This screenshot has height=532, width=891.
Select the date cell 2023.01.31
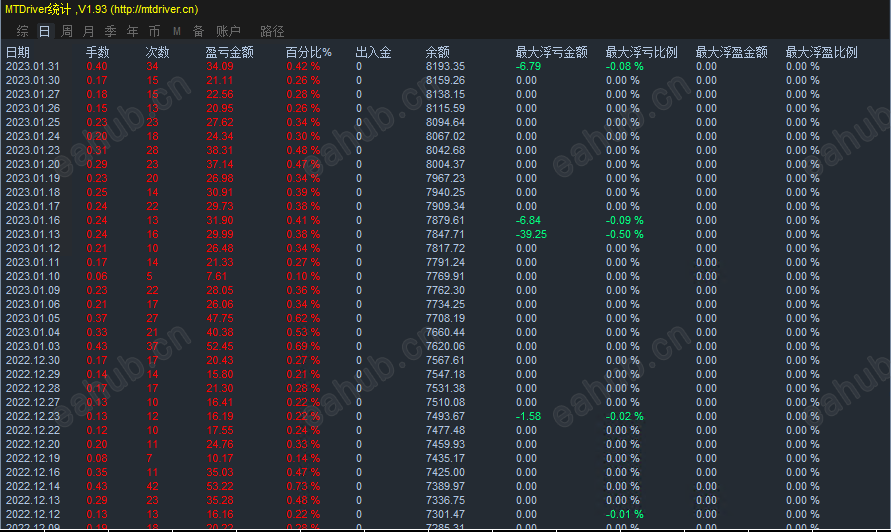(32, 66)
